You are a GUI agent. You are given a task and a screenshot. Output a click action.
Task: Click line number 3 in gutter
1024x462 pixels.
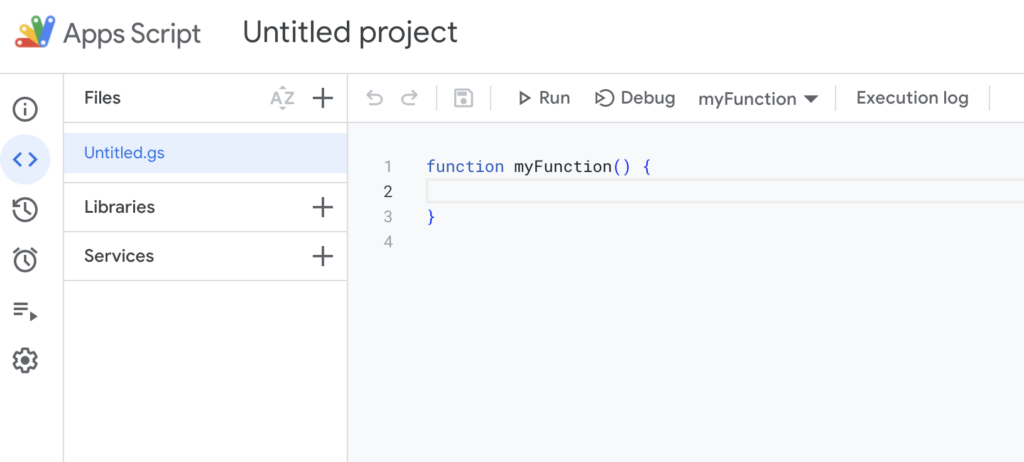(x=388, y=217)
